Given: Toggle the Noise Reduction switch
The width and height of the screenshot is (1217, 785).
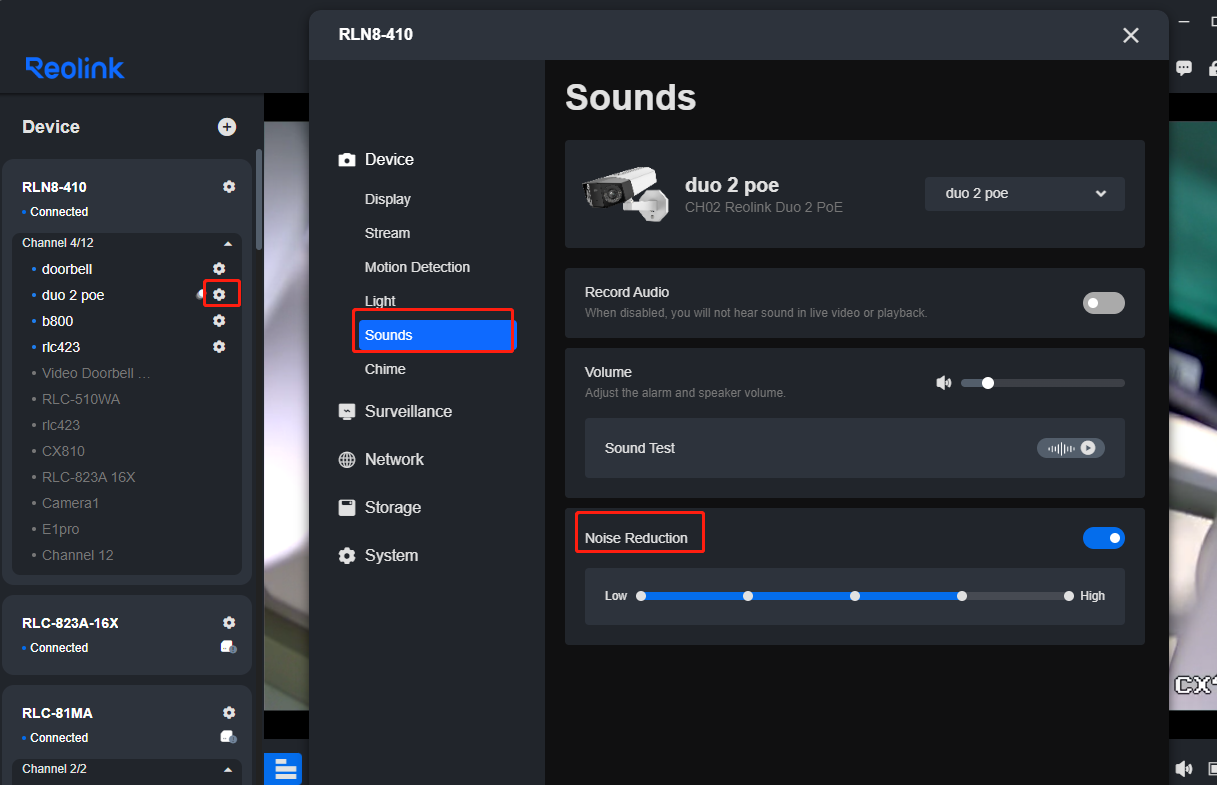Looking at the screenshot, I should [1104, 538].
